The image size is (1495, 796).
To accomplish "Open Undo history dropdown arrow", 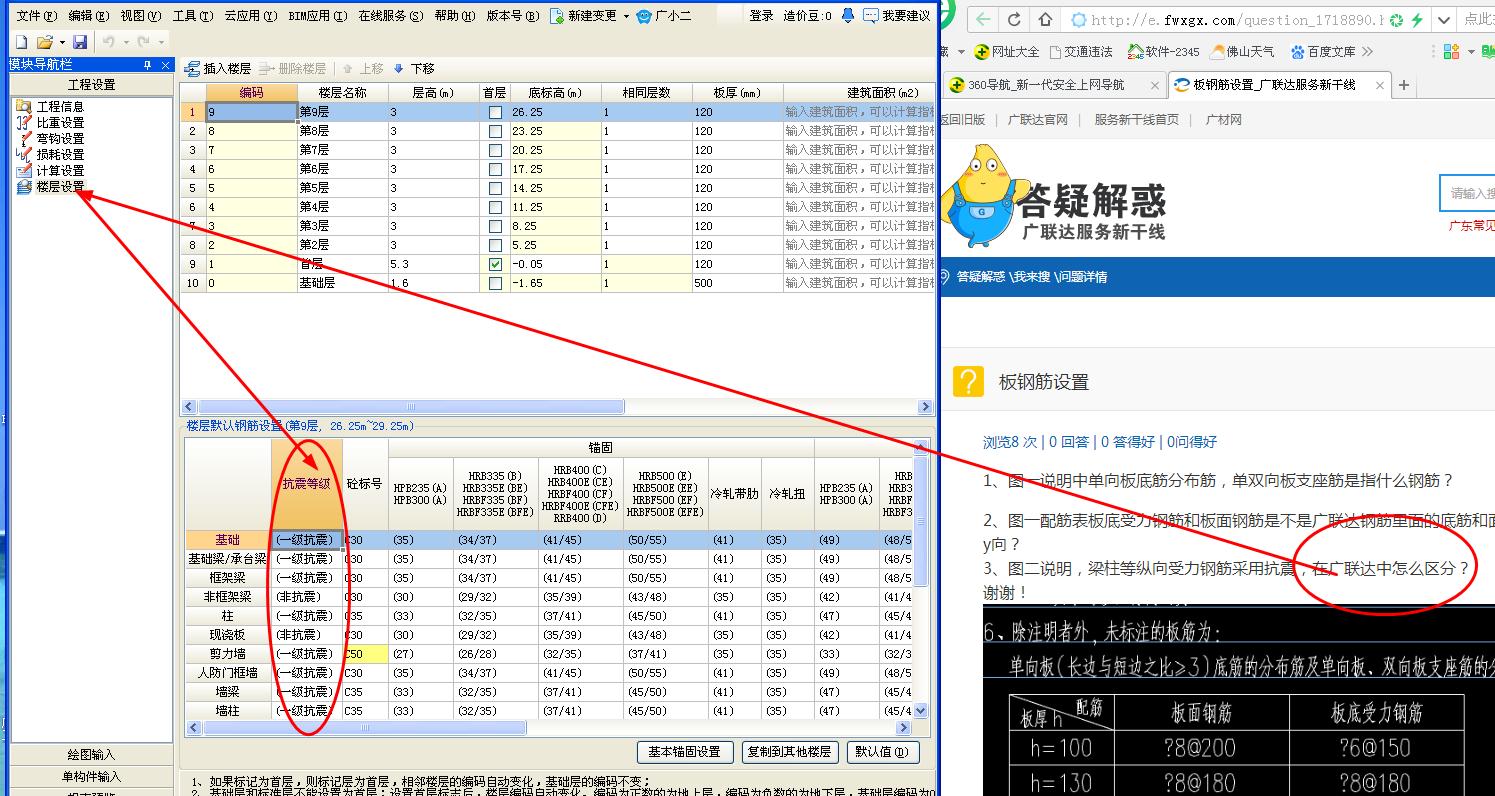I will click(126, 43).
